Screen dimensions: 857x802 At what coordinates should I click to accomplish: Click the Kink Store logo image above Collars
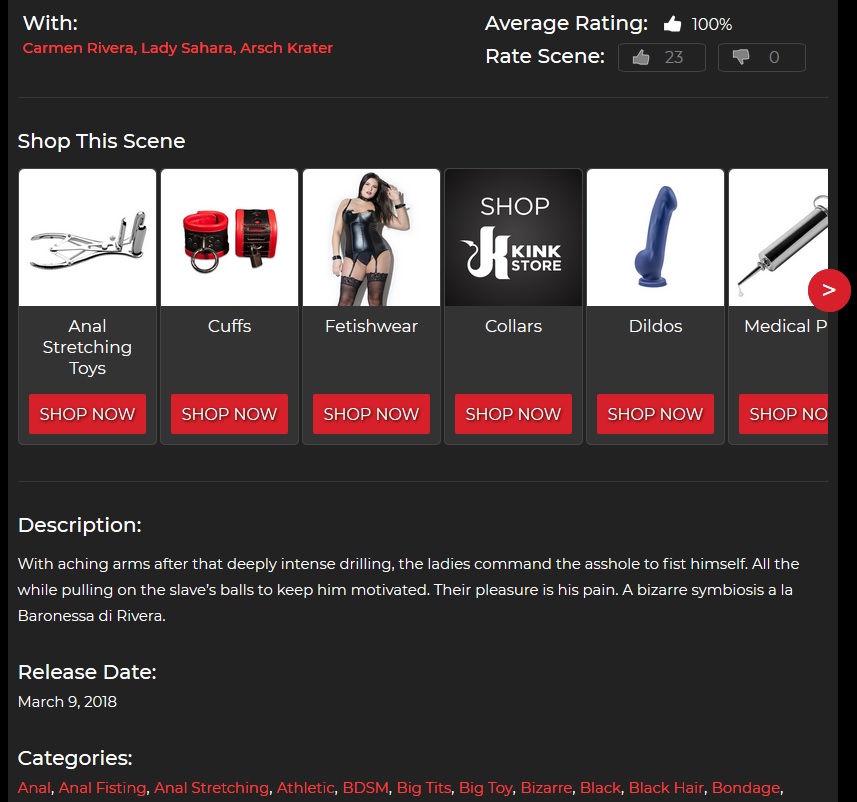pos(514,238)
